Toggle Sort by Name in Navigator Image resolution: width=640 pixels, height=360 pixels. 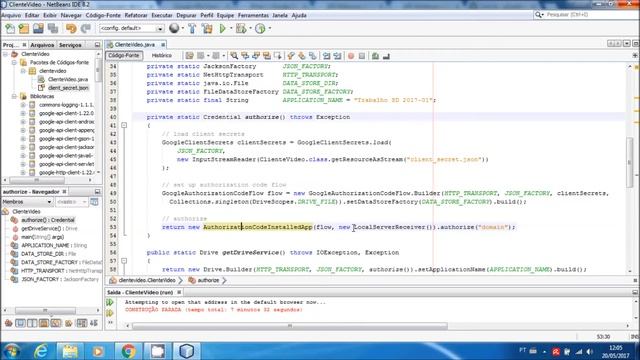click(82, 323)
